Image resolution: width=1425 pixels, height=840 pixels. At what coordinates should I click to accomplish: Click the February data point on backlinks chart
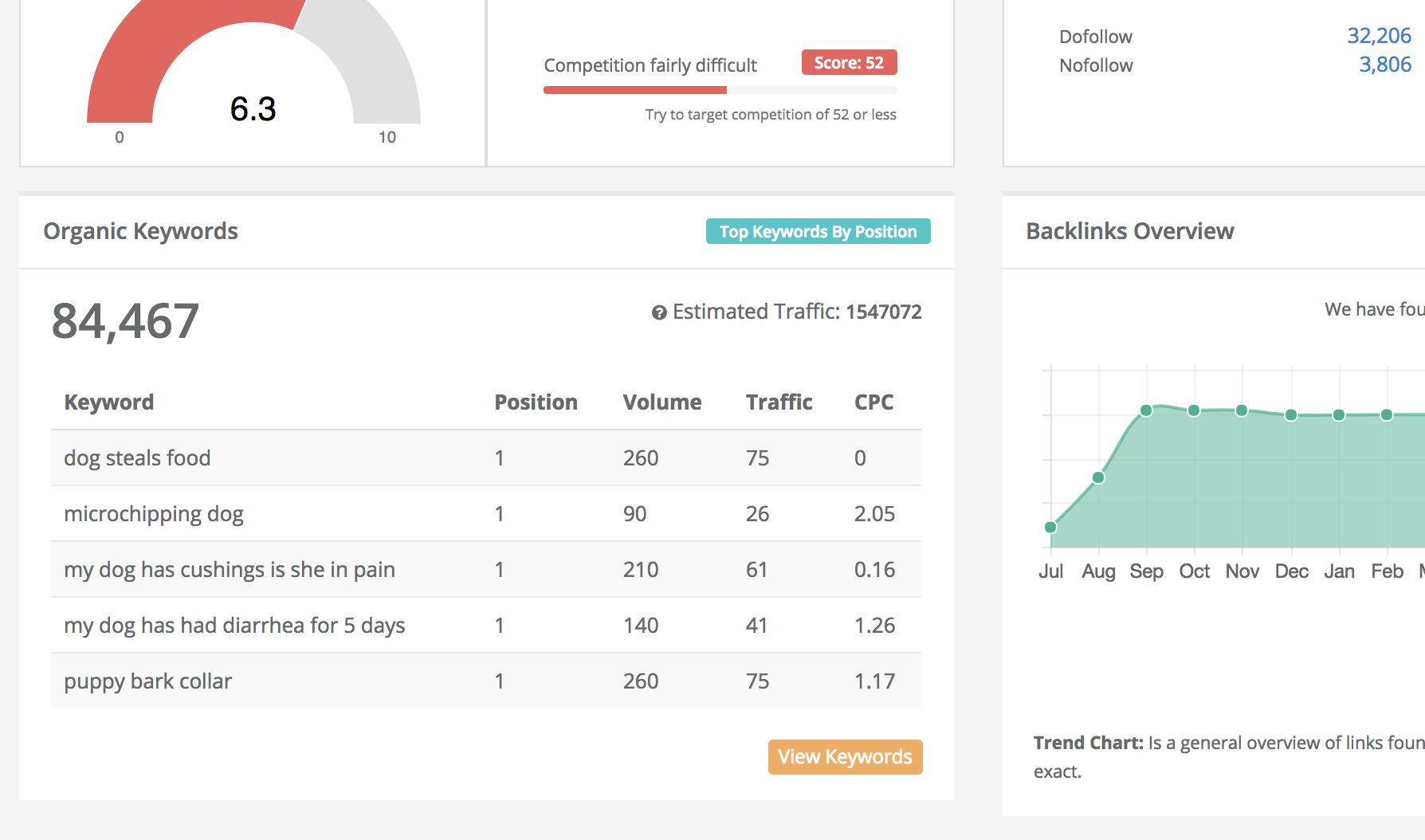[1387, 414]
